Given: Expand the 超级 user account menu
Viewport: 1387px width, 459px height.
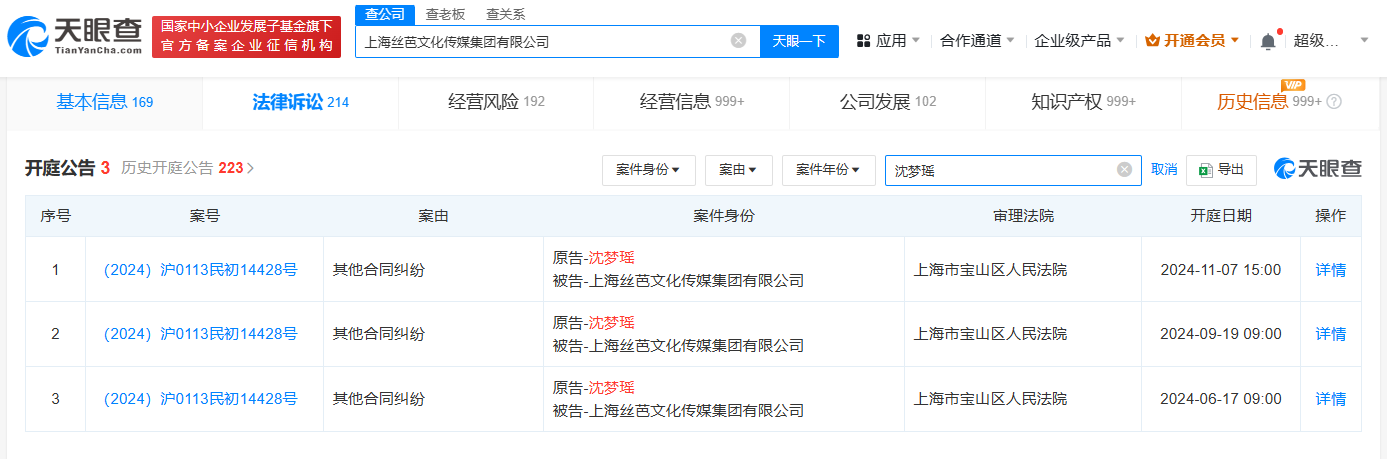Looking at the screenshot, I should (1330, 41).
